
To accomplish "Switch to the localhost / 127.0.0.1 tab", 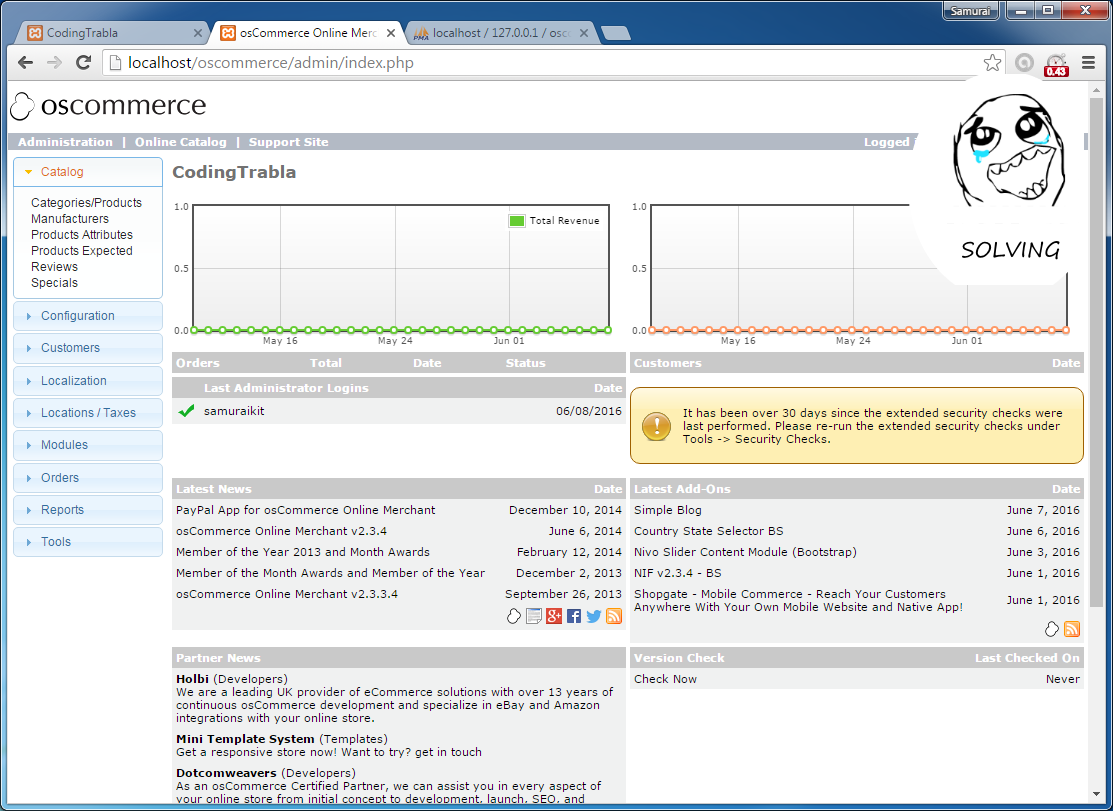I will [x=500, y=33].
